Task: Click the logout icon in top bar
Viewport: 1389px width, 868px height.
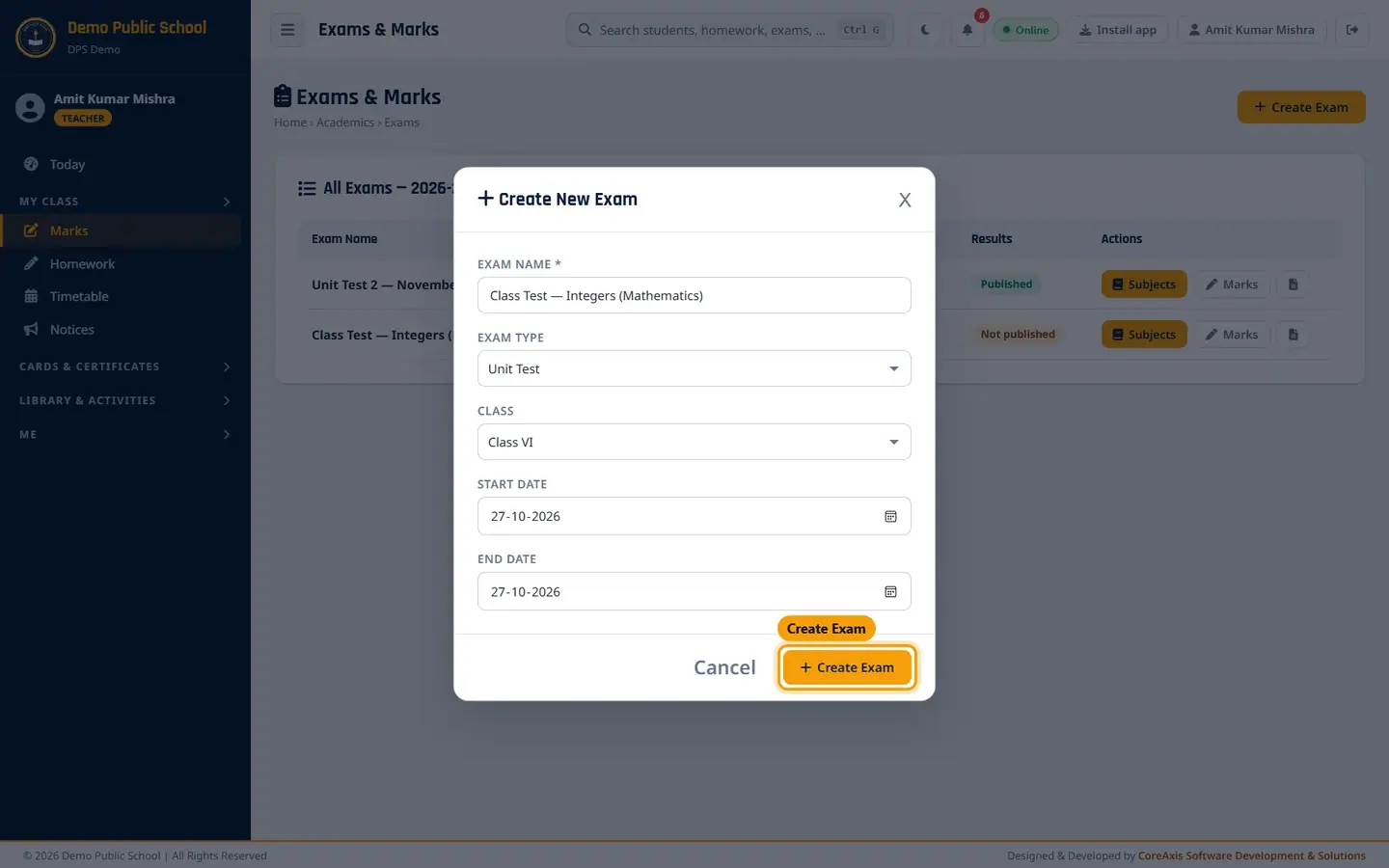Action: coord(1352,30)
